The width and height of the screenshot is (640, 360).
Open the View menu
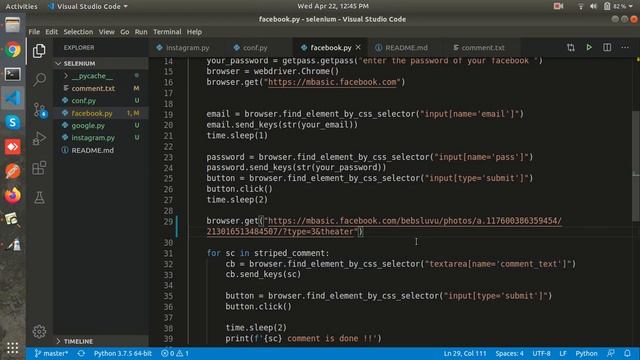(107, 32)
